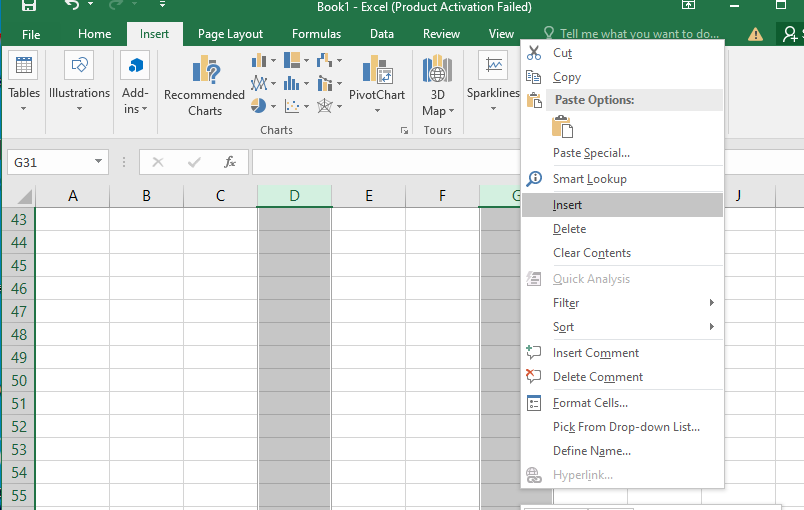
Task: Select Clear Contents in the context menu
Action: point(622,253)
